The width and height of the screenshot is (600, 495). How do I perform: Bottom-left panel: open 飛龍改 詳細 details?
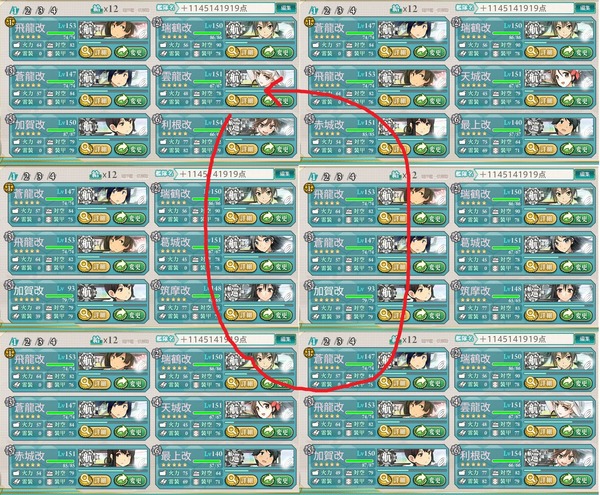95,383
